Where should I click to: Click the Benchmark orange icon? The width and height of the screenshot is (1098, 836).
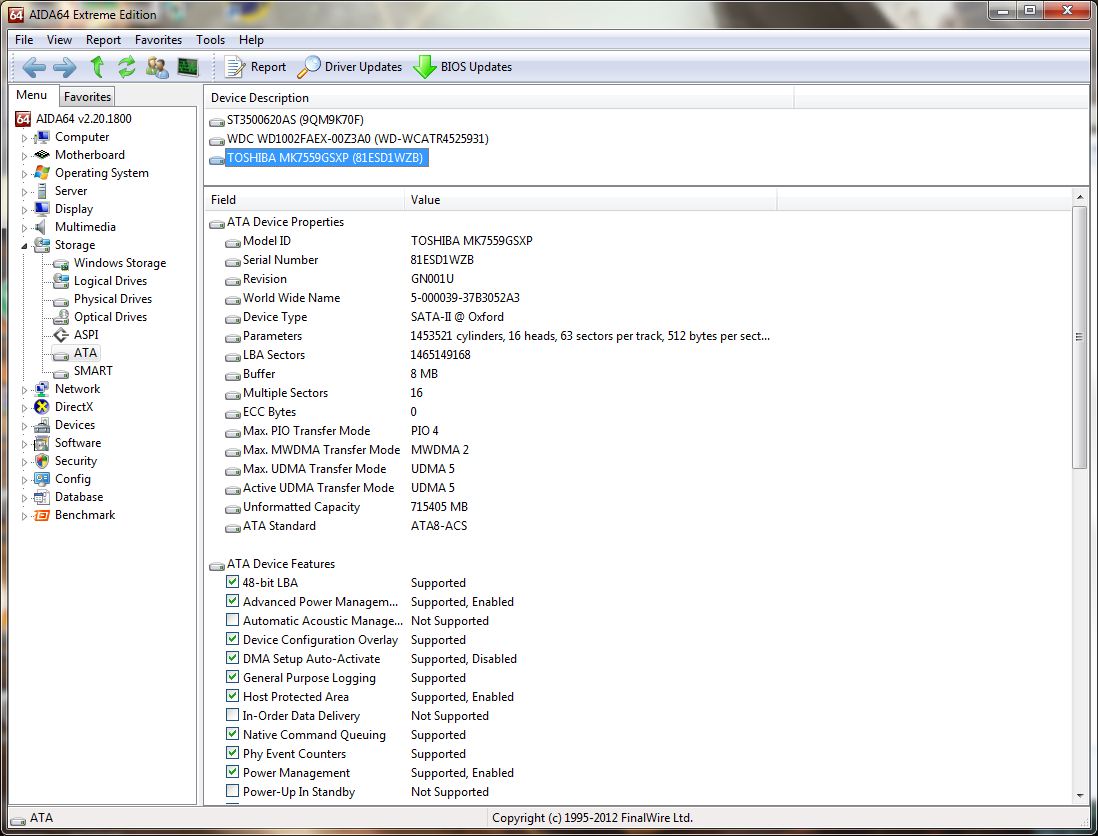(x=42, y=515)
